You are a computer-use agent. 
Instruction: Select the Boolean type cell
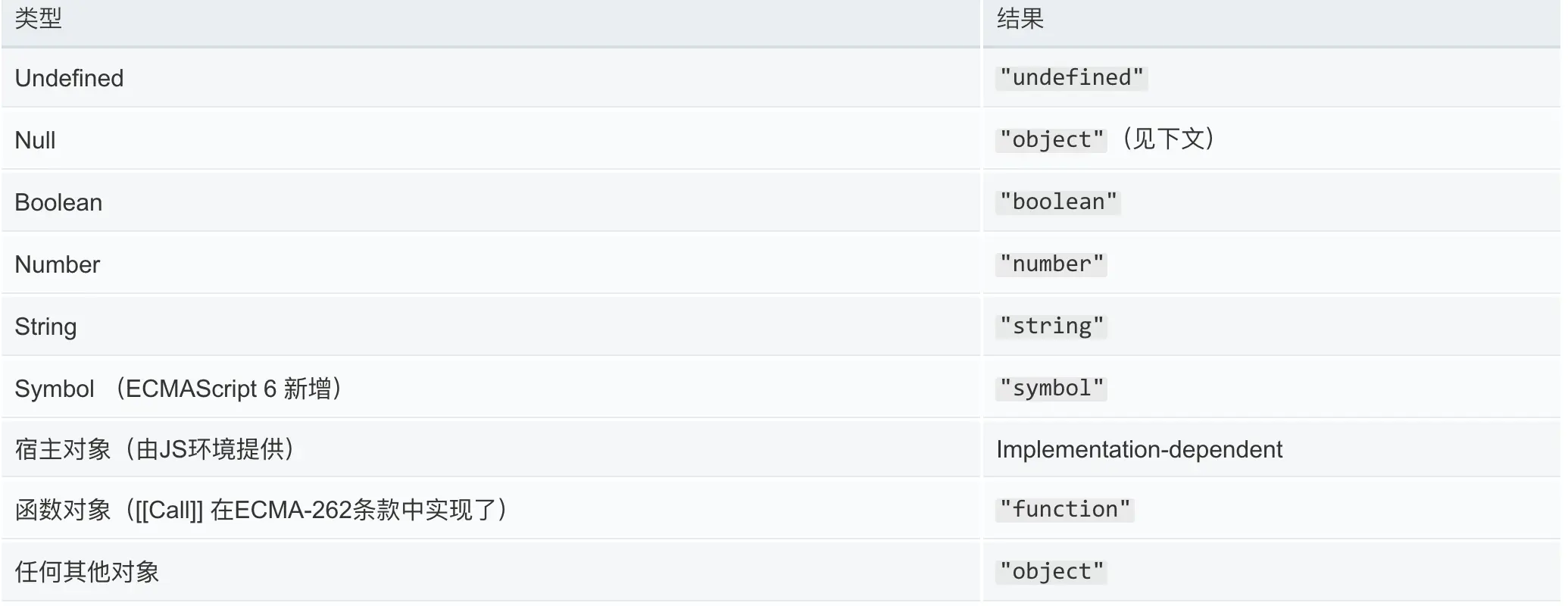(x=58, y=202)
